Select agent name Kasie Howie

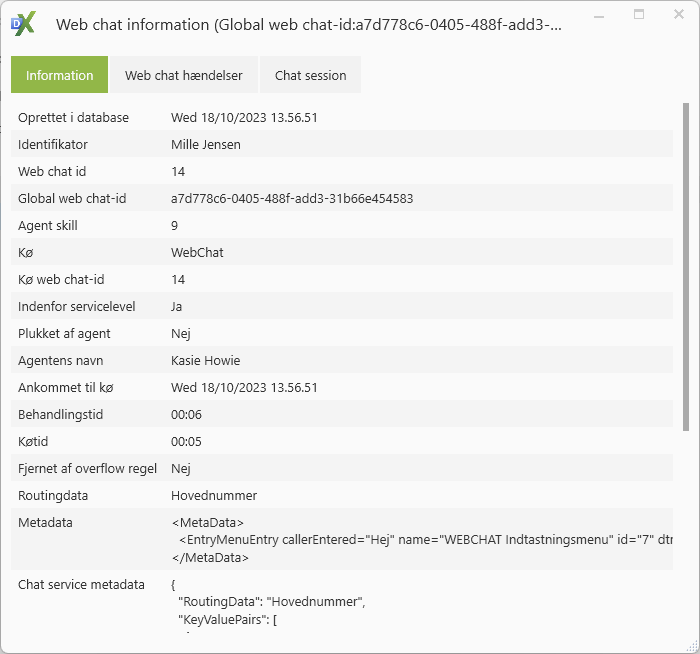click(205, 361)
